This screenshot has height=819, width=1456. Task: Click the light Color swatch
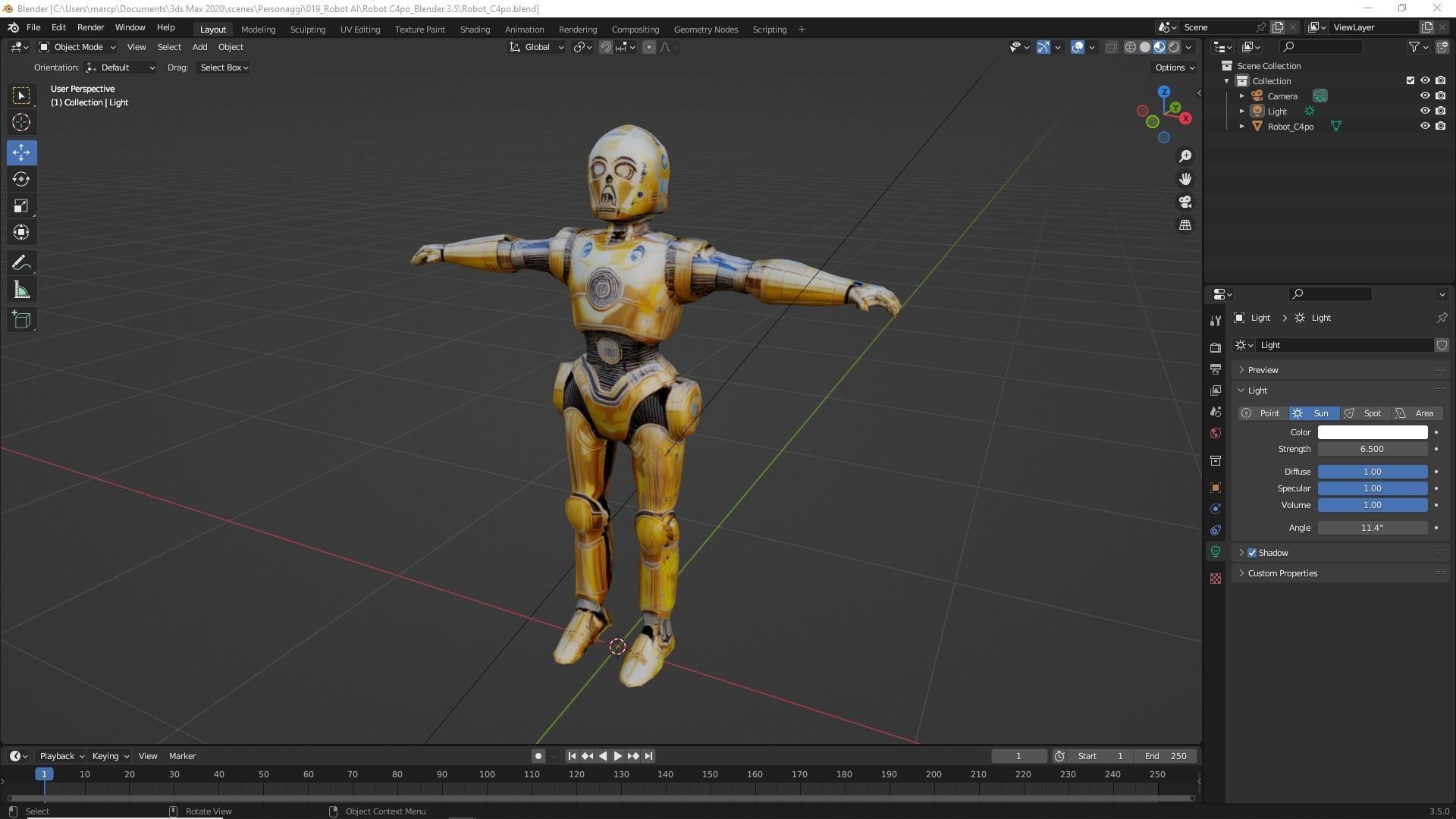tap(1373, 432)
